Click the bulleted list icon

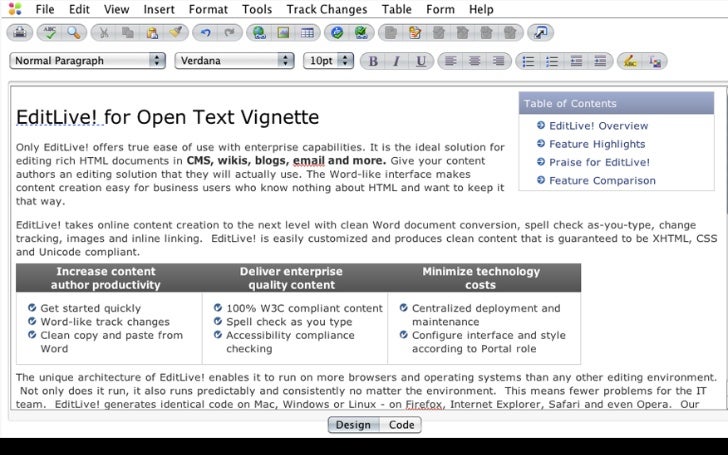tap(528, 61)
